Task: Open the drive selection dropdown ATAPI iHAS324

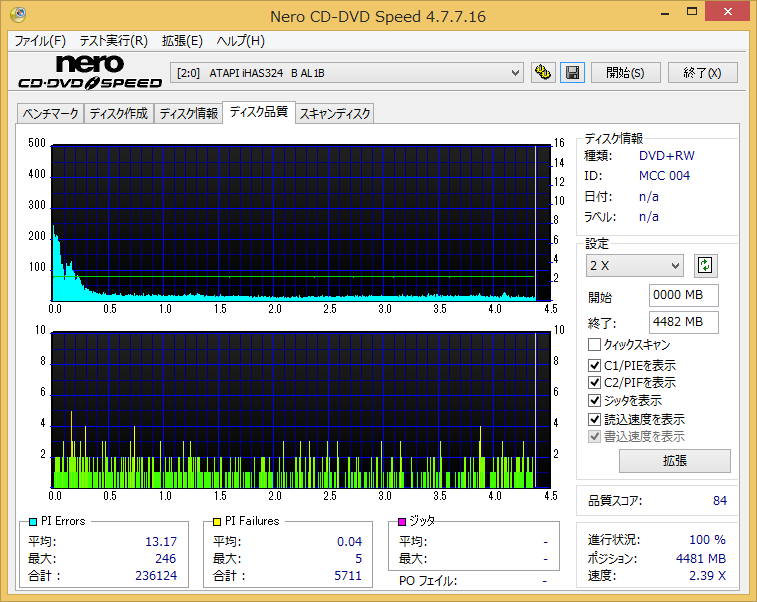Action: click(347, 73)
